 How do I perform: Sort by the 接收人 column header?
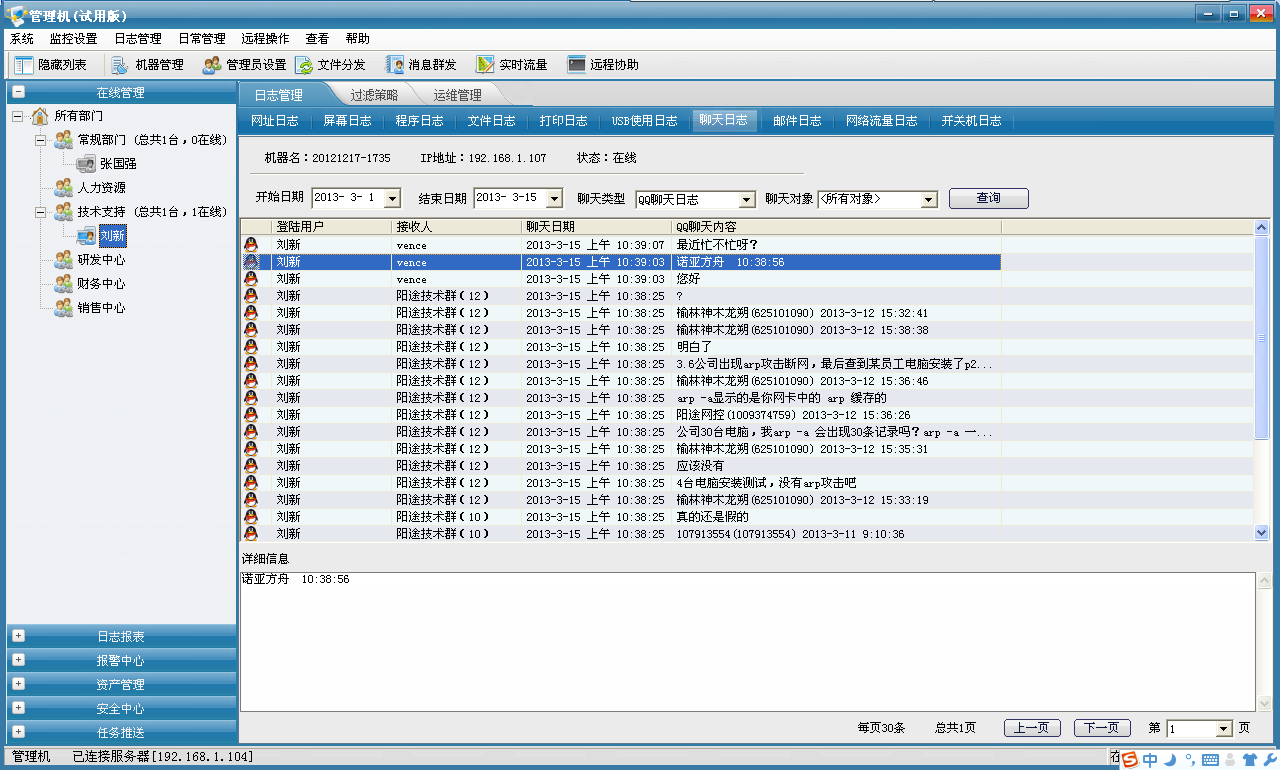(456, 227)
